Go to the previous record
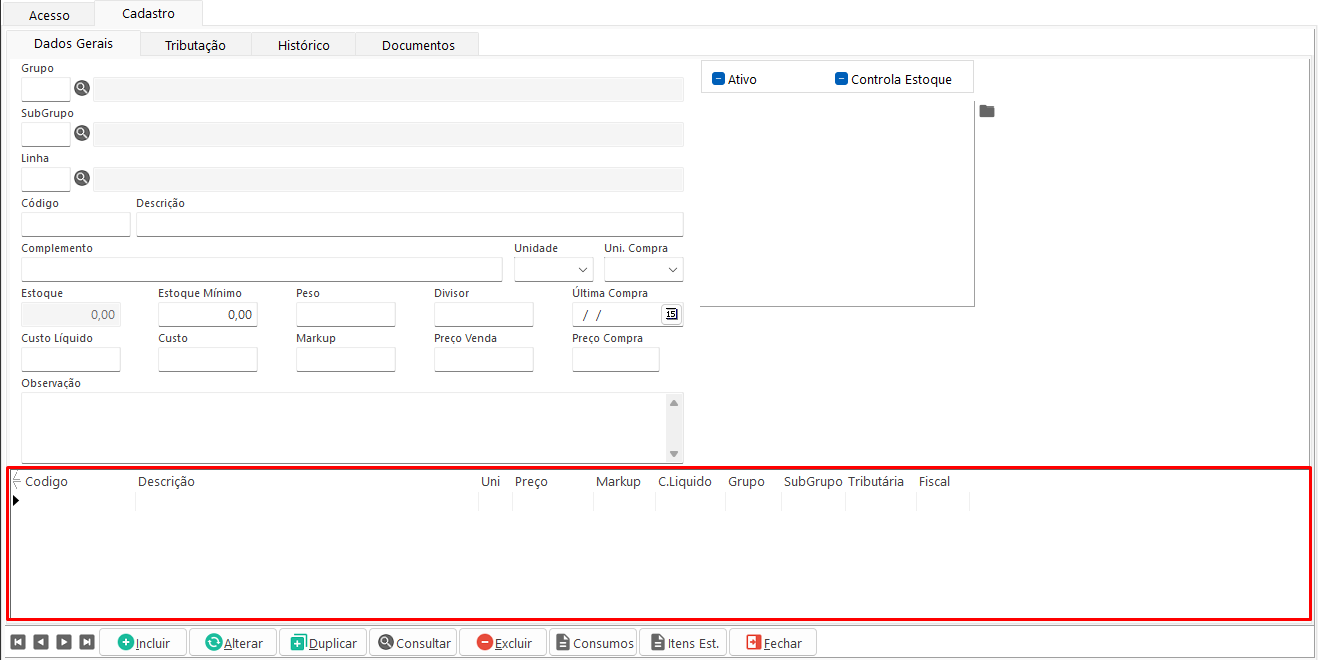Screen dimensions: 1318x660 pyautogui.click(x=41, y=642)
